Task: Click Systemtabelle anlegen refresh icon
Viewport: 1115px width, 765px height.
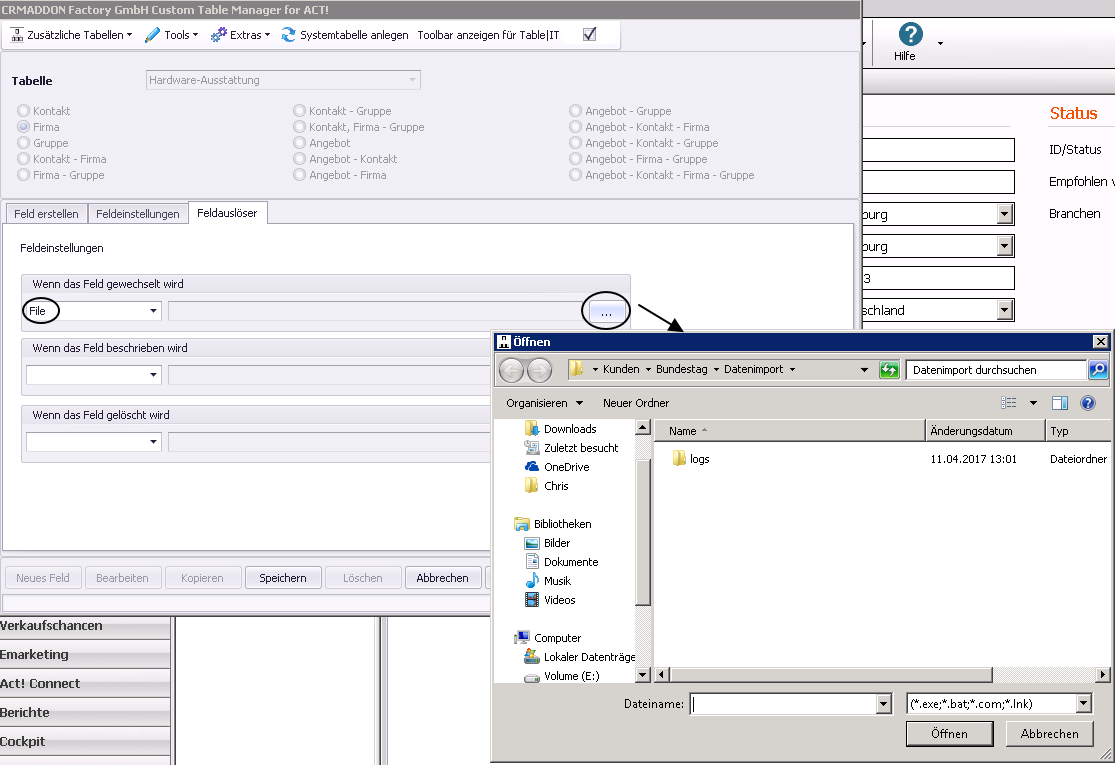Action: point(288,35)
